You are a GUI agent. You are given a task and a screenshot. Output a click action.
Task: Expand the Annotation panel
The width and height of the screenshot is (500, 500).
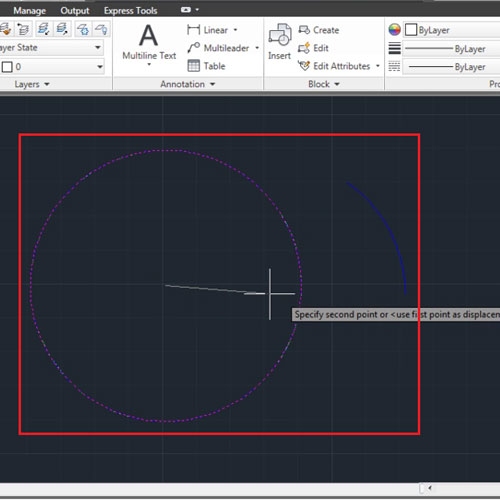click(x=188, y=84)
